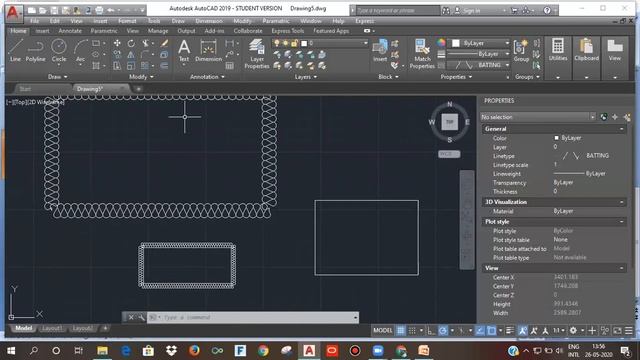640x360 pixels.
Task: Select the Line tool
Action: coord(16,50)
